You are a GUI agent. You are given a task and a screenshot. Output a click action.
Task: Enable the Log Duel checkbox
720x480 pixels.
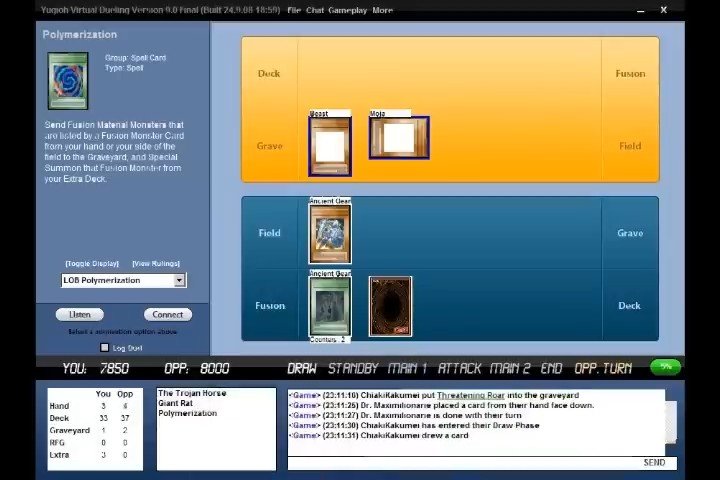point(104,348)
